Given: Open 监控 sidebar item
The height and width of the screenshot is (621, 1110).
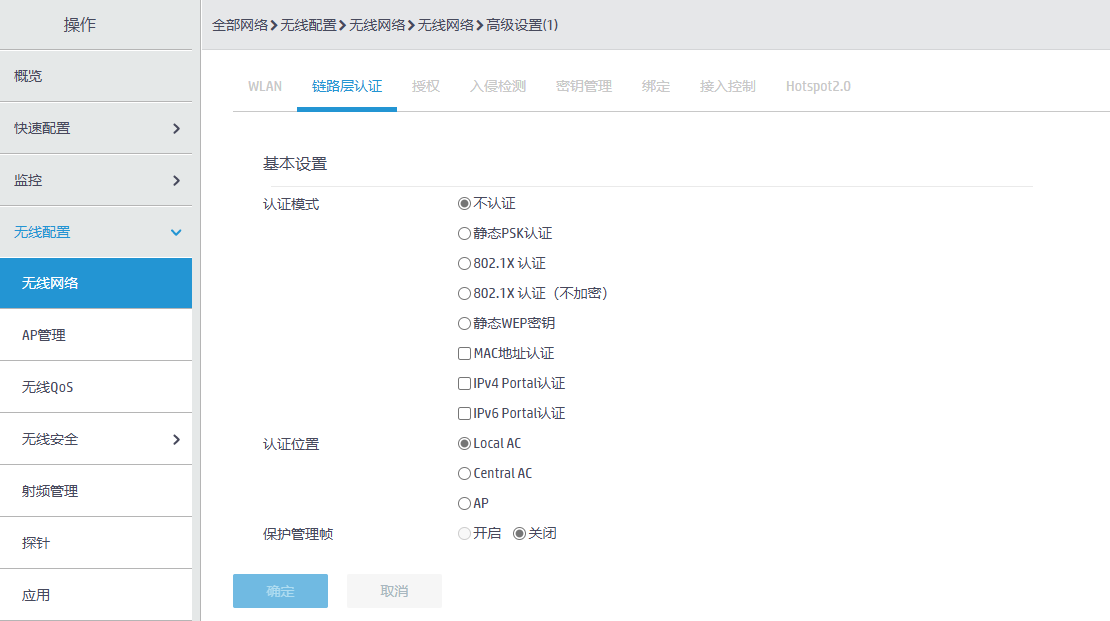Looking at the screenshot, I should [x=96, y=181].
